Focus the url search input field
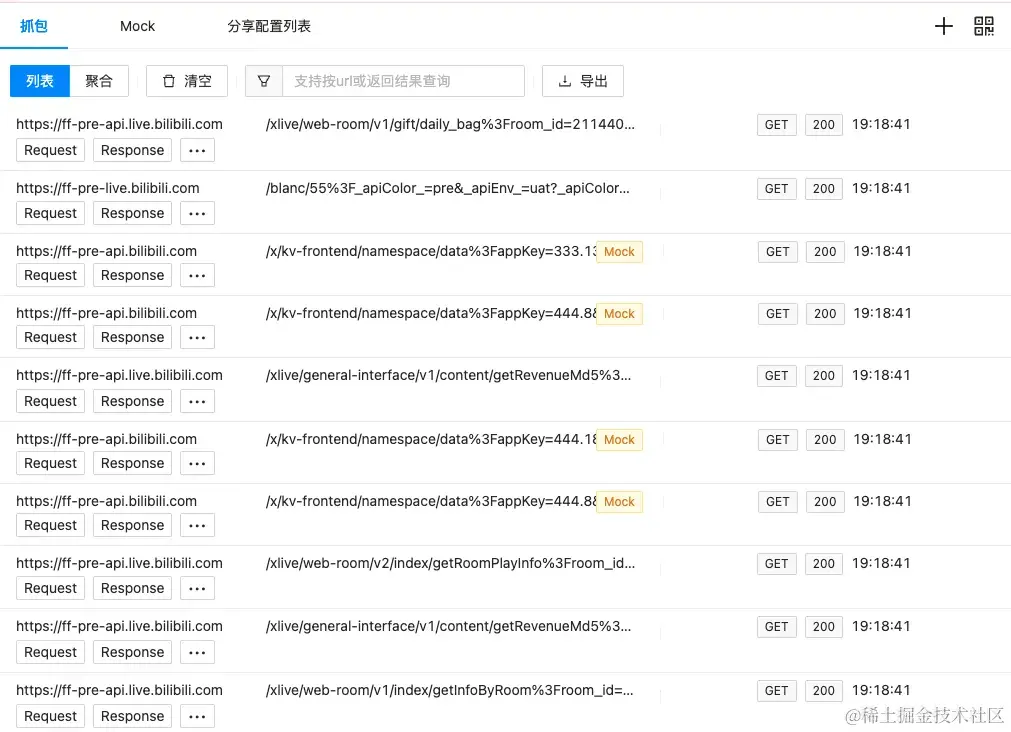1011x732 pixels. coord(404,81)
